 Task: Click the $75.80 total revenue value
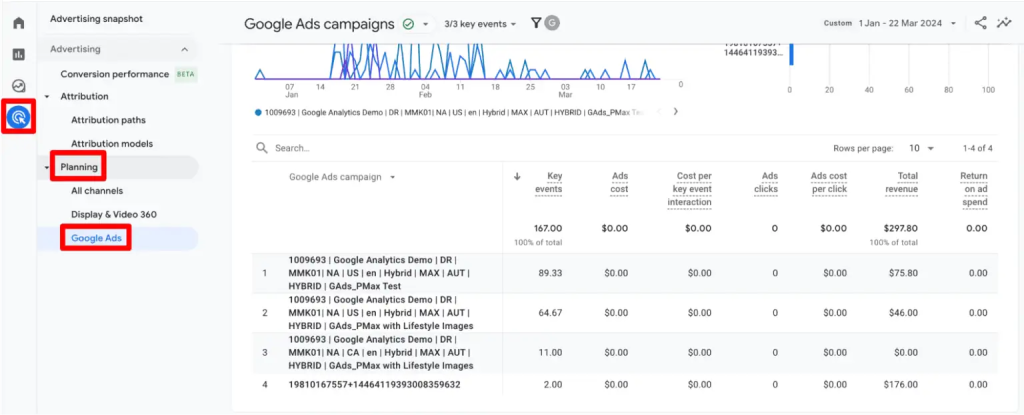[x=903, y=273]
